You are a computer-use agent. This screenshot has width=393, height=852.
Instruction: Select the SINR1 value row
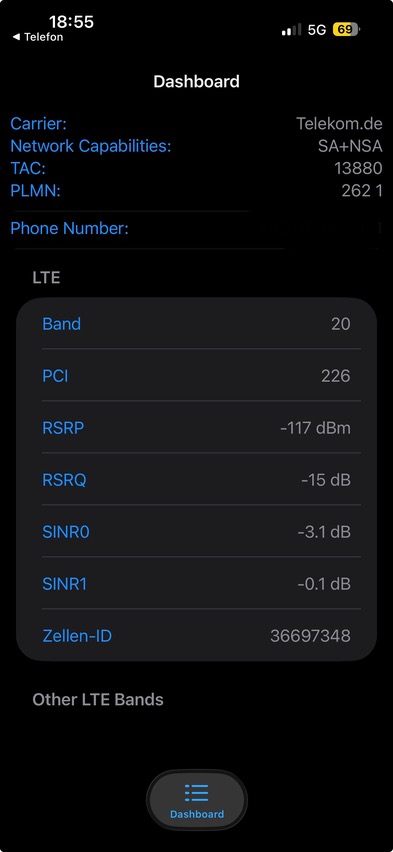point(196,584)
